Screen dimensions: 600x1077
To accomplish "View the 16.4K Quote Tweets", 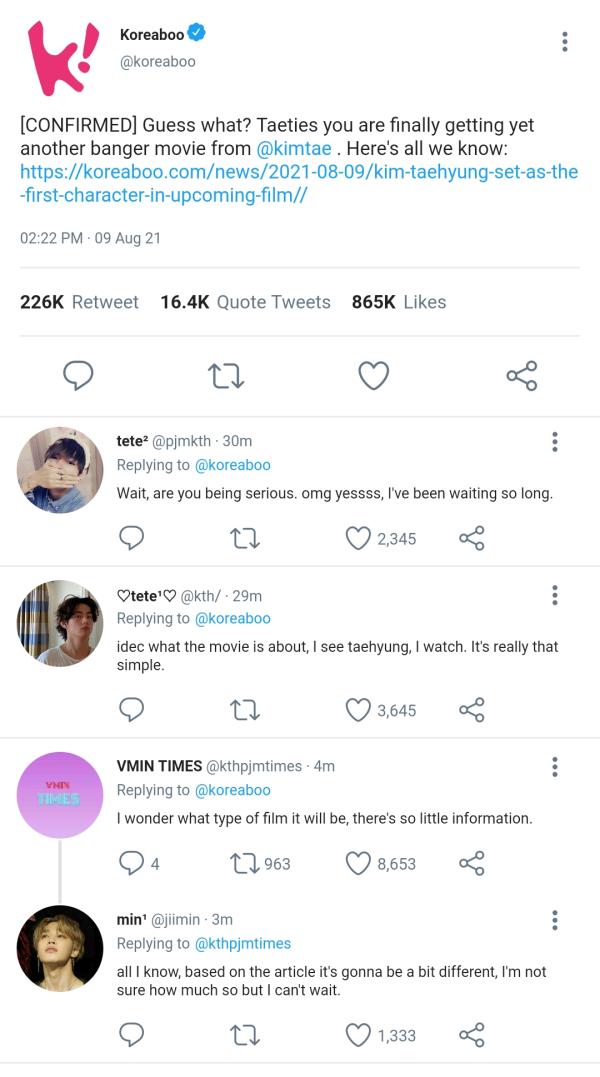I will pos(245,302).
